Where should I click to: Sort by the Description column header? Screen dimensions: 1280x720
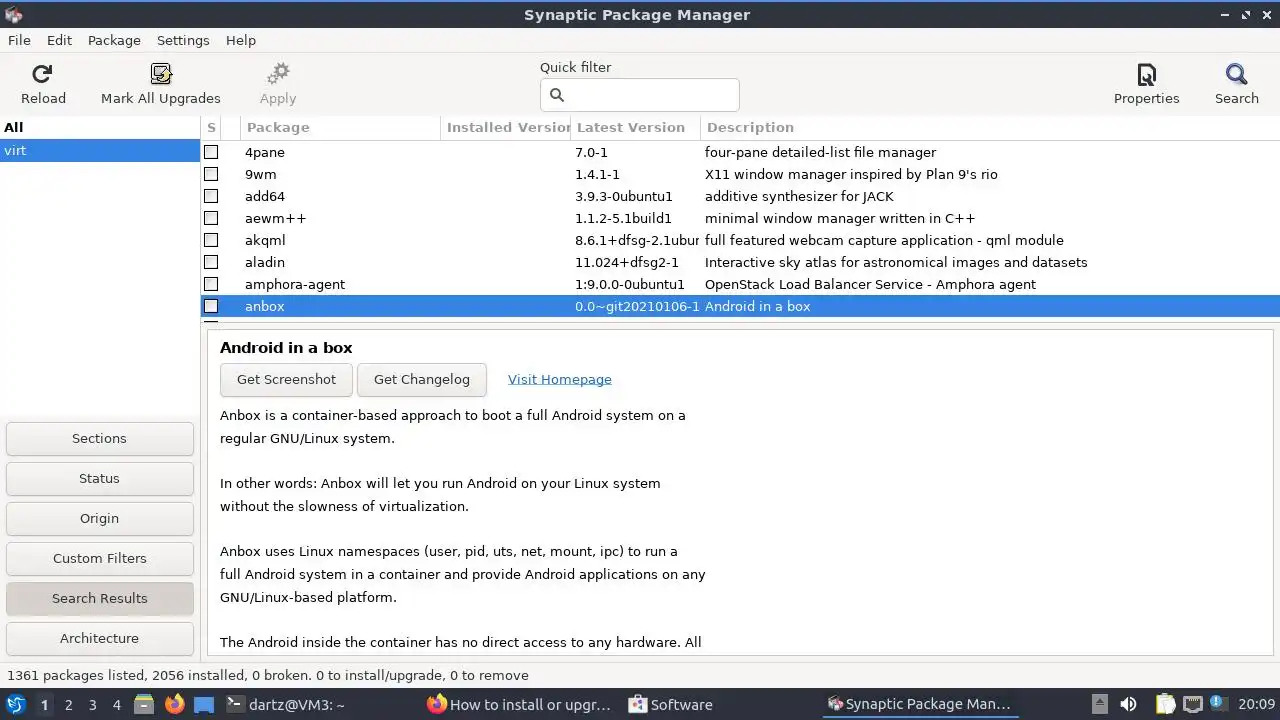click(990, 127)
